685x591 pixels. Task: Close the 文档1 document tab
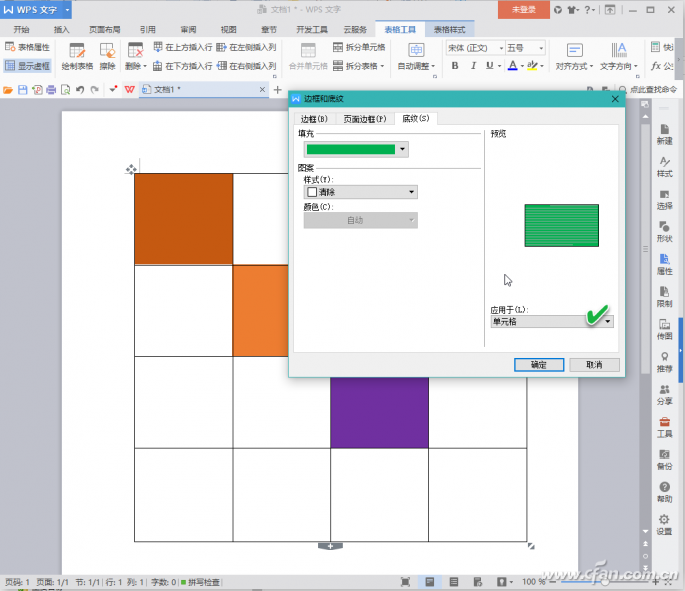[x=262, y=90]
